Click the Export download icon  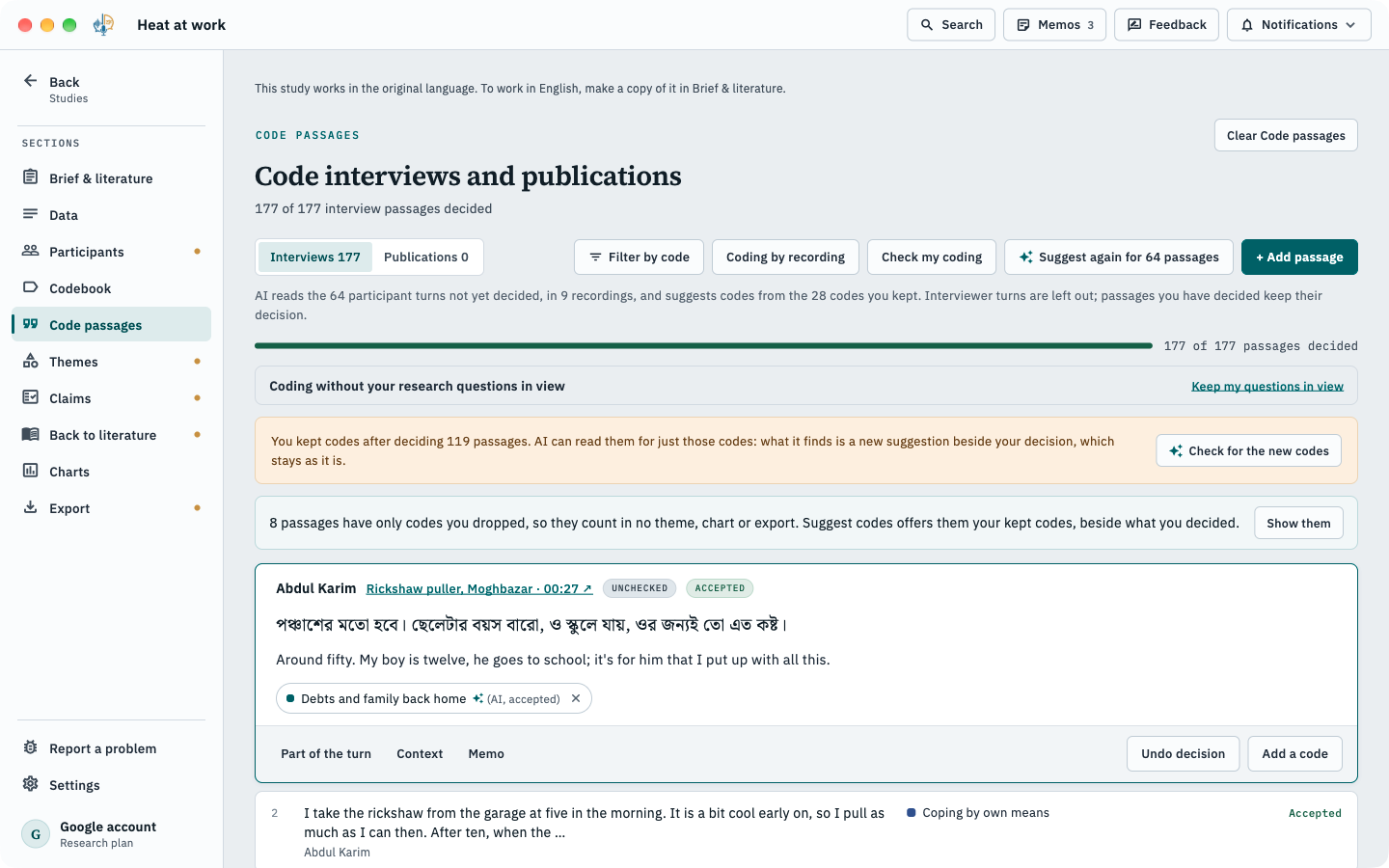pos(31,507)
